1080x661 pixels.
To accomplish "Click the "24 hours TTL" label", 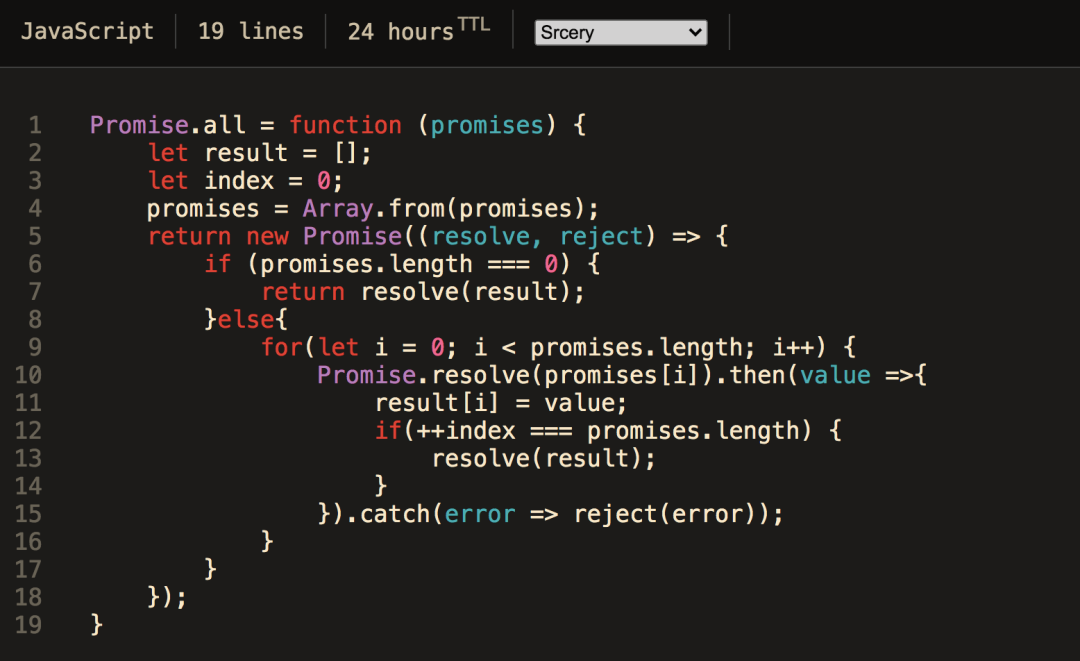I will click(x=419, y=30).
